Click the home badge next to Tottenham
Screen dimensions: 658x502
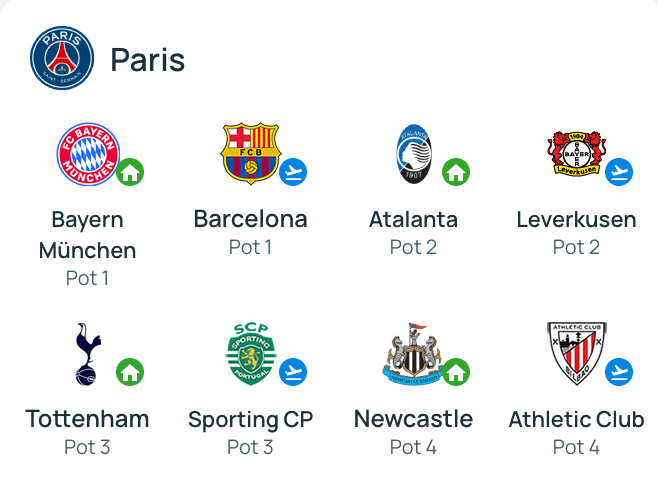[129, 372]
